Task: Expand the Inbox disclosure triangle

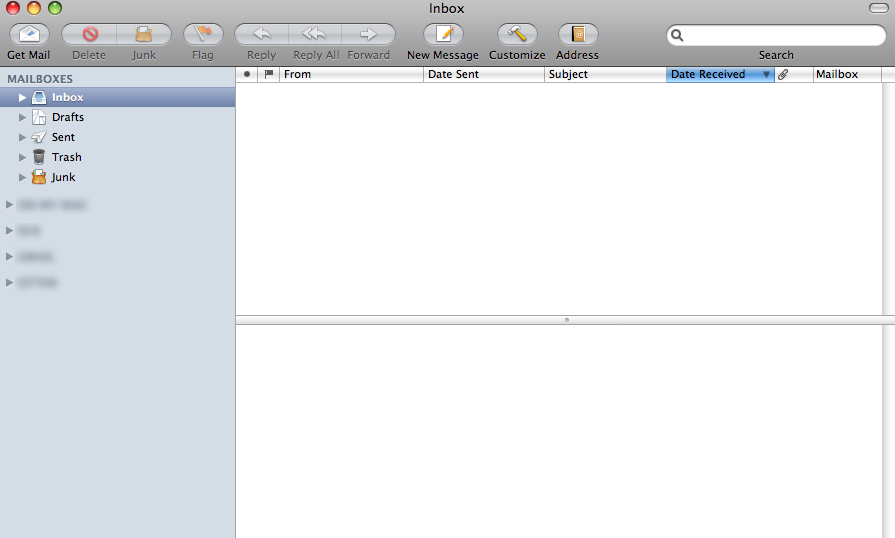Action: pos(23,98)
